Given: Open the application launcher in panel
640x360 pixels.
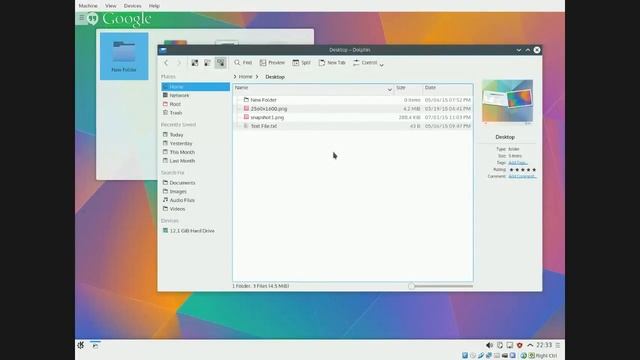Looking at the screenshot, I should click(81, 345).
